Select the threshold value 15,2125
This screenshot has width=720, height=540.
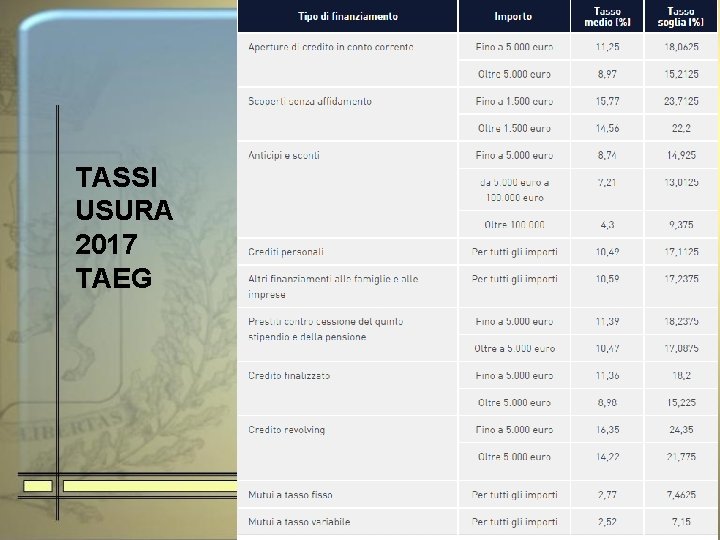click(681, 74)
